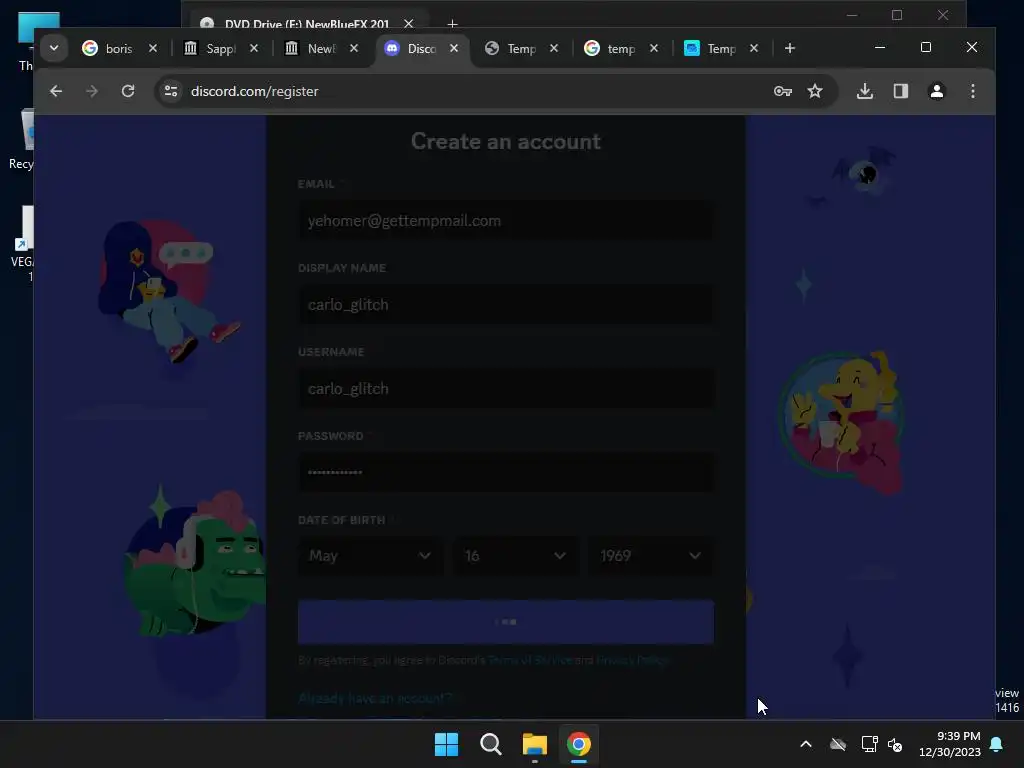Open File Explorer from the taskbar
The height and width of the screenshot is (768, 1024).
pyautogui.click(x=535, y=744)
